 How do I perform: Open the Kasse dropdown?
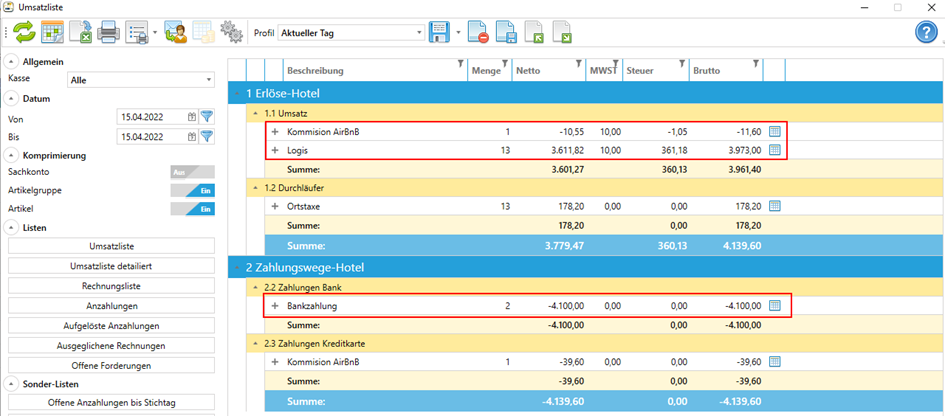(x=141, y=79)
